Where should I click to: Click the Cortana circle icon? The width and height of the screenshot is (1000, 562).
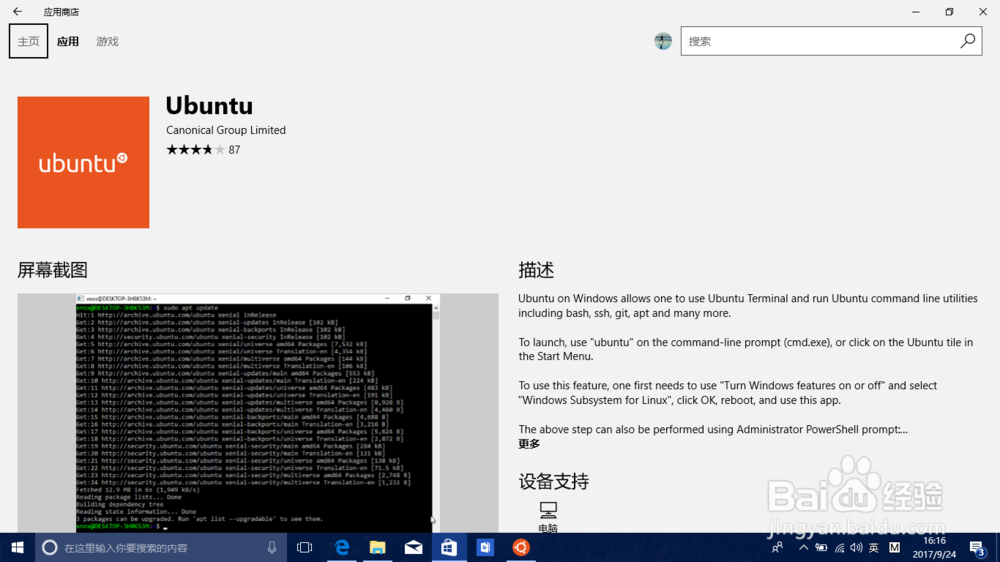(49, 547)
